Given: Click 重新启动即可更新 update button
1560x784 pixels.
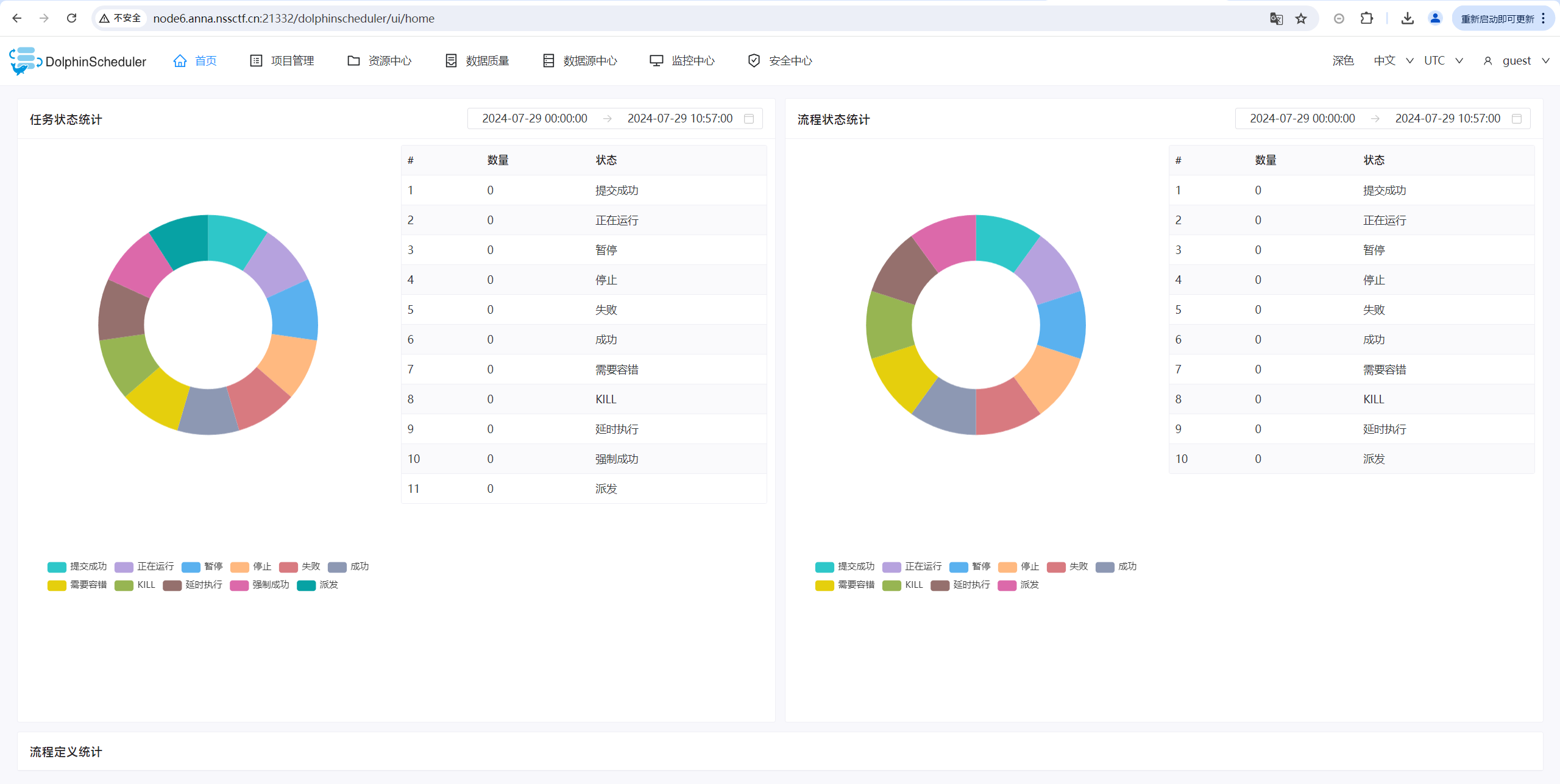Looking at the screenshot, I should (x=1497, y=19).
